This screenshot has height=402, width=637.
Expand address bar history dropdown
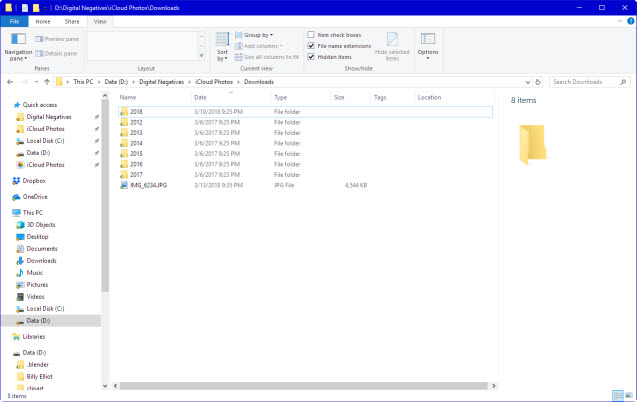tap(527, 82)
